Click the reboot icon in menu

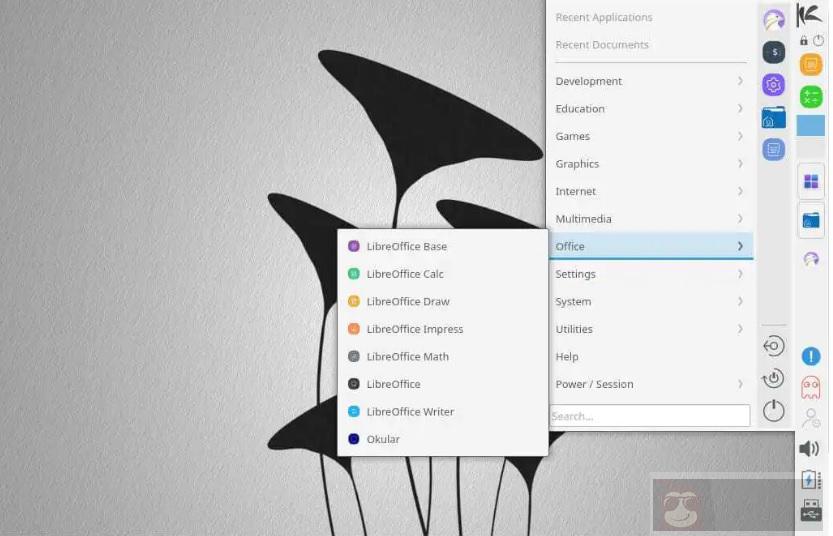774,378
